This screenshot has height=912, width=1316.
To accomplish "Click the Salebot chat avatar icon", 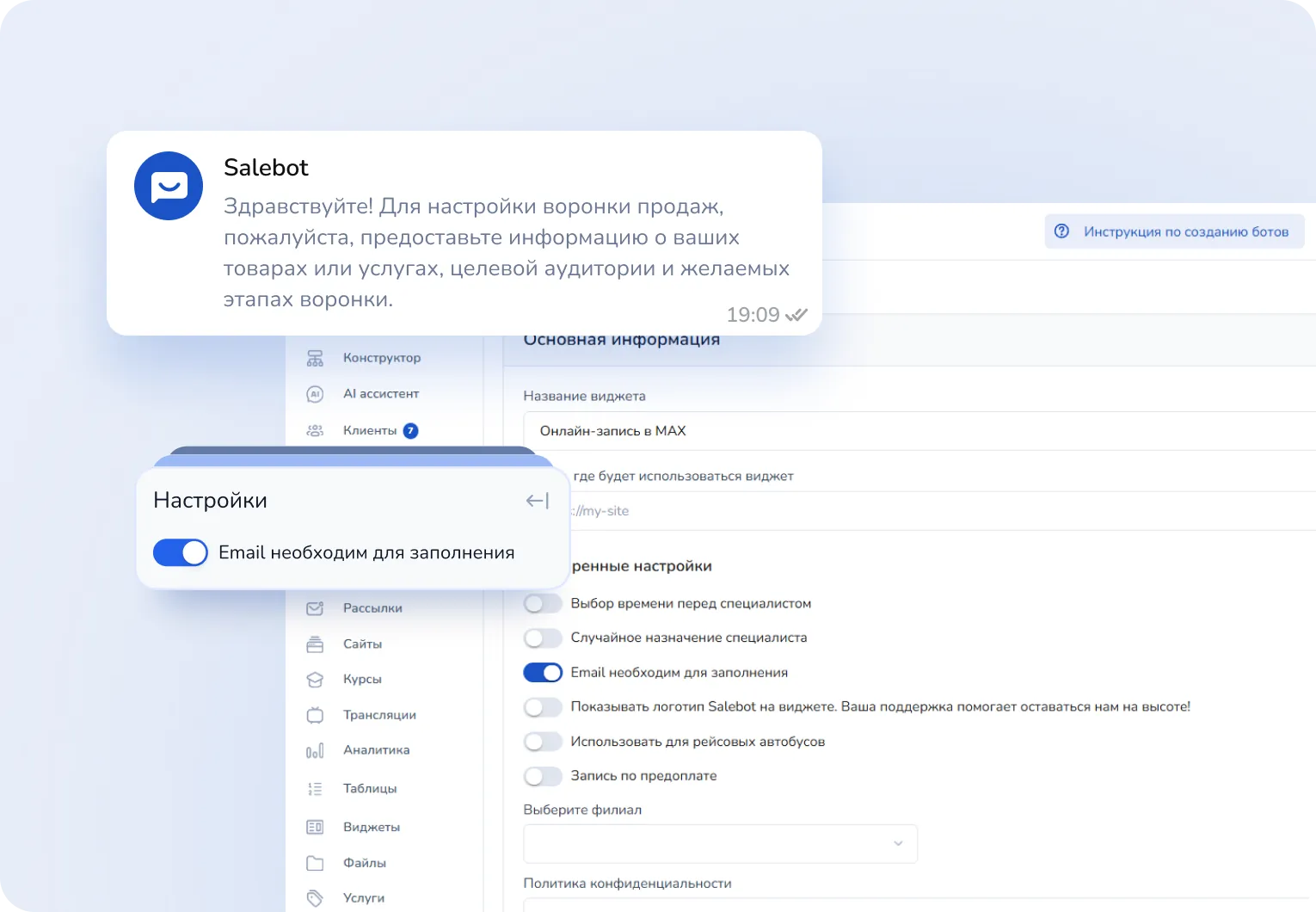I will tap(169, 186).
